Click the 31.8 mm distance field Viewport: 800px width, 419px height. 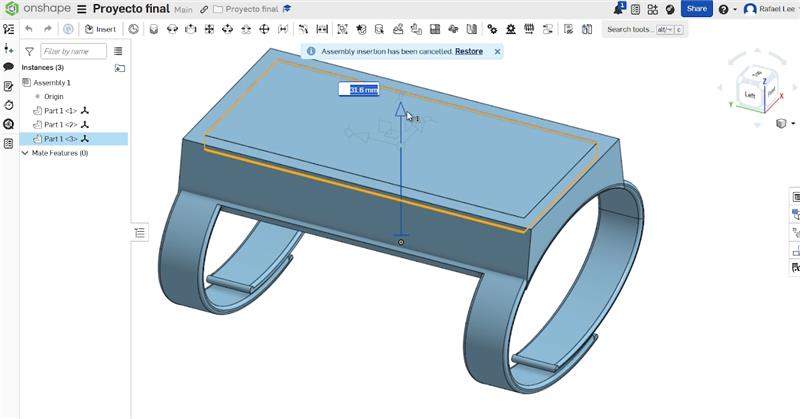[359, 90]
